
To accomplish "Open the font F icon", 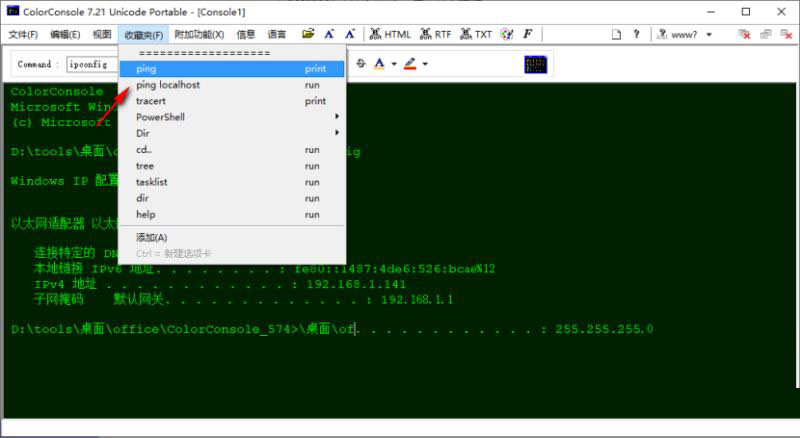I will (528, 34).
